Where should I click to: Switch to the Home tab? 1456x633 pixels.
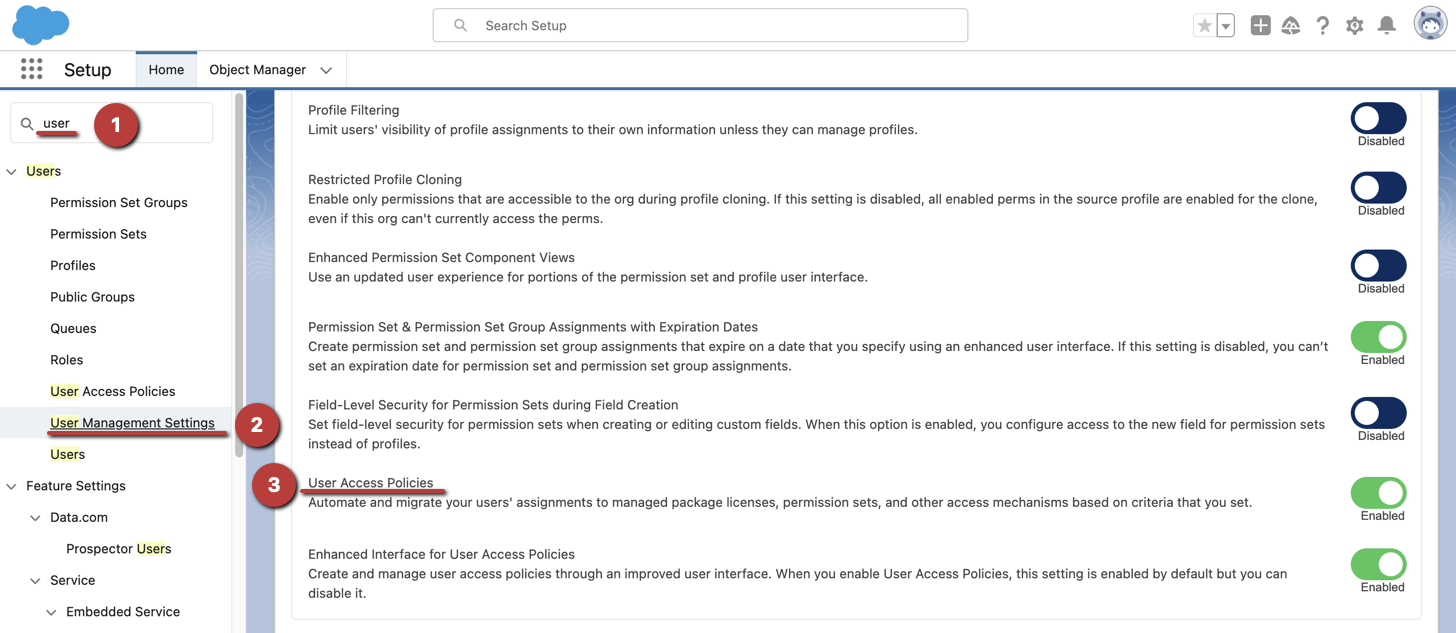[x=166, y=69]
